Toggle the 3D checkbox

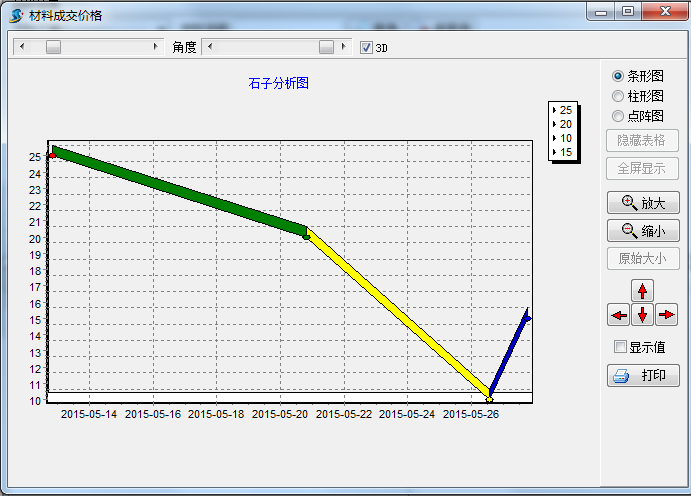point(366,47)
